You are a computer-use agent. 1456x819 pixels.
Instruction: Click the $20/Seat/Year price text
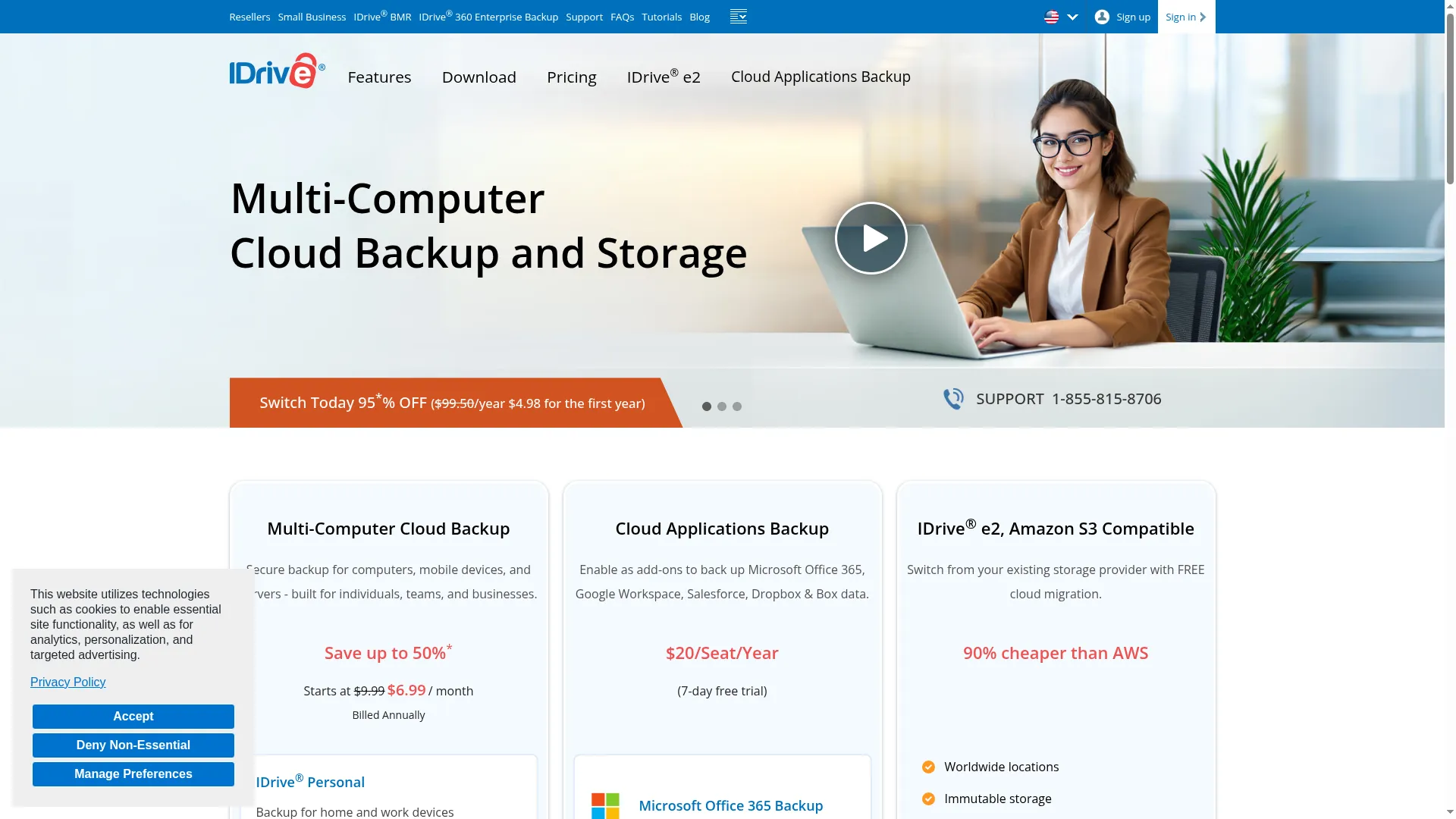[x=722, y=653]
